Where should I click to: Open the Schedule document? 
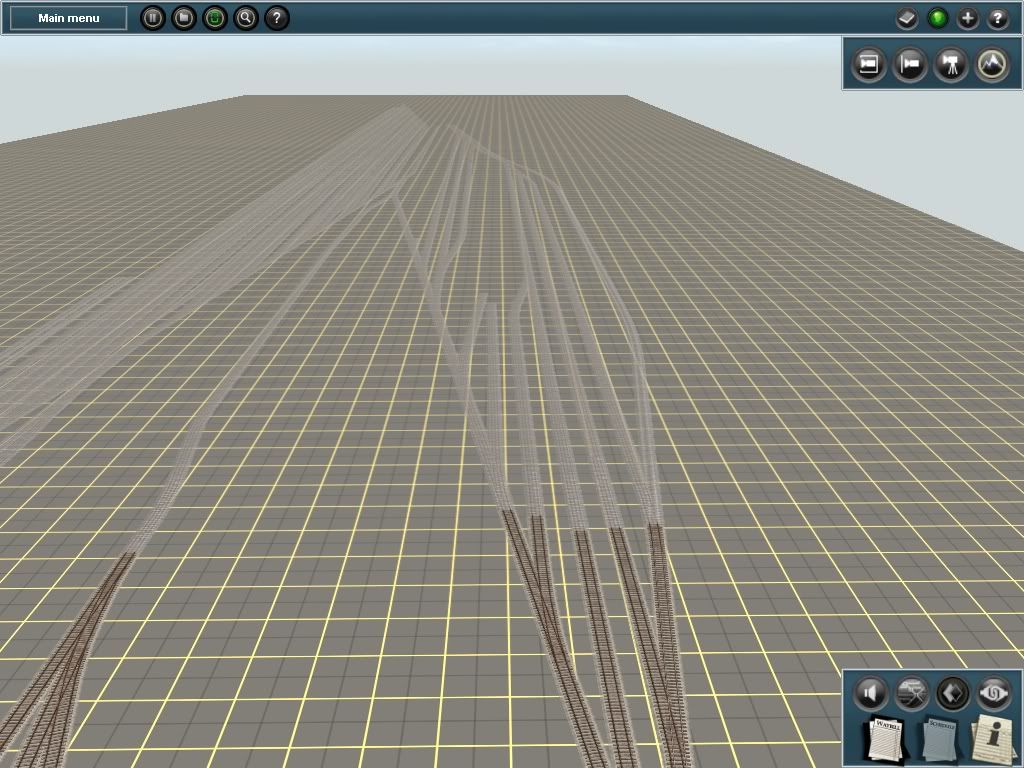click(940, 738)
